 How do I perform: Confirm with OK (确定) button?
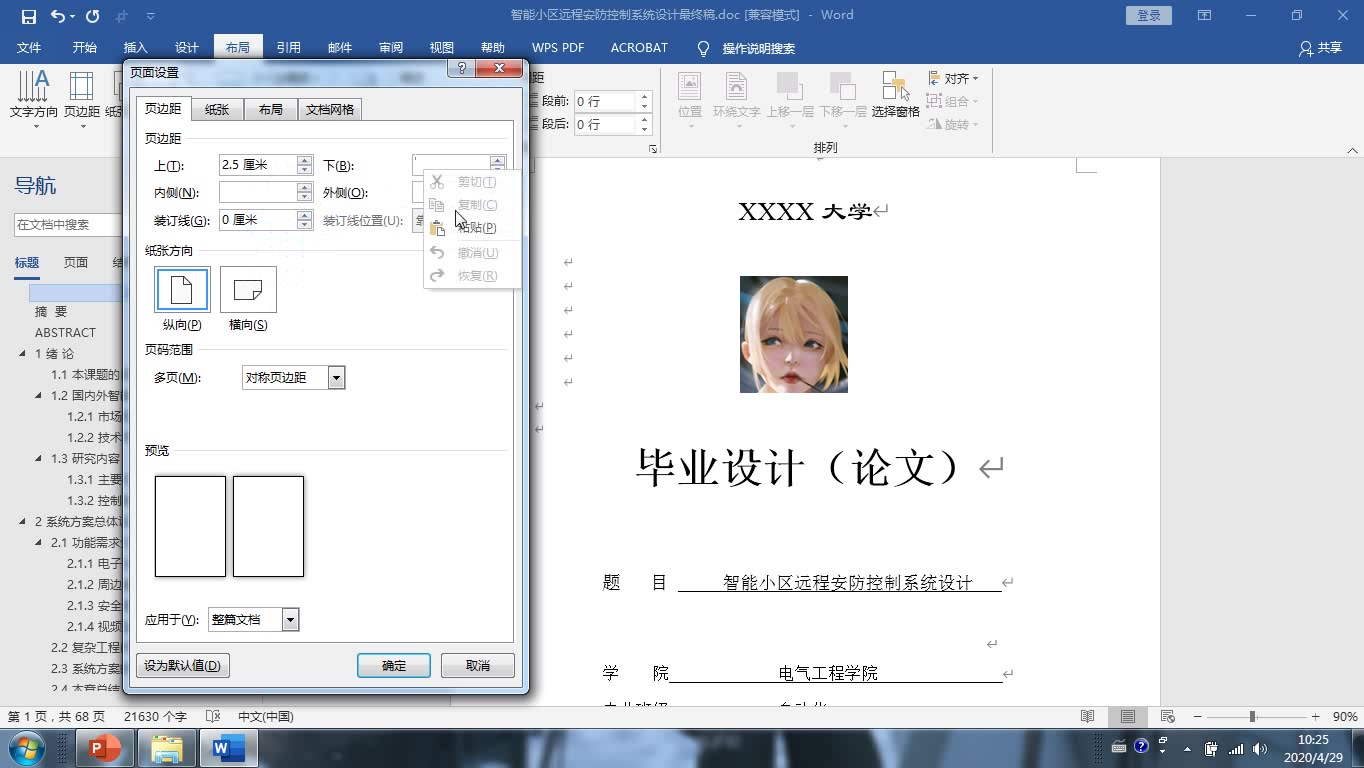pyautogui.click(x=394, y=665)
